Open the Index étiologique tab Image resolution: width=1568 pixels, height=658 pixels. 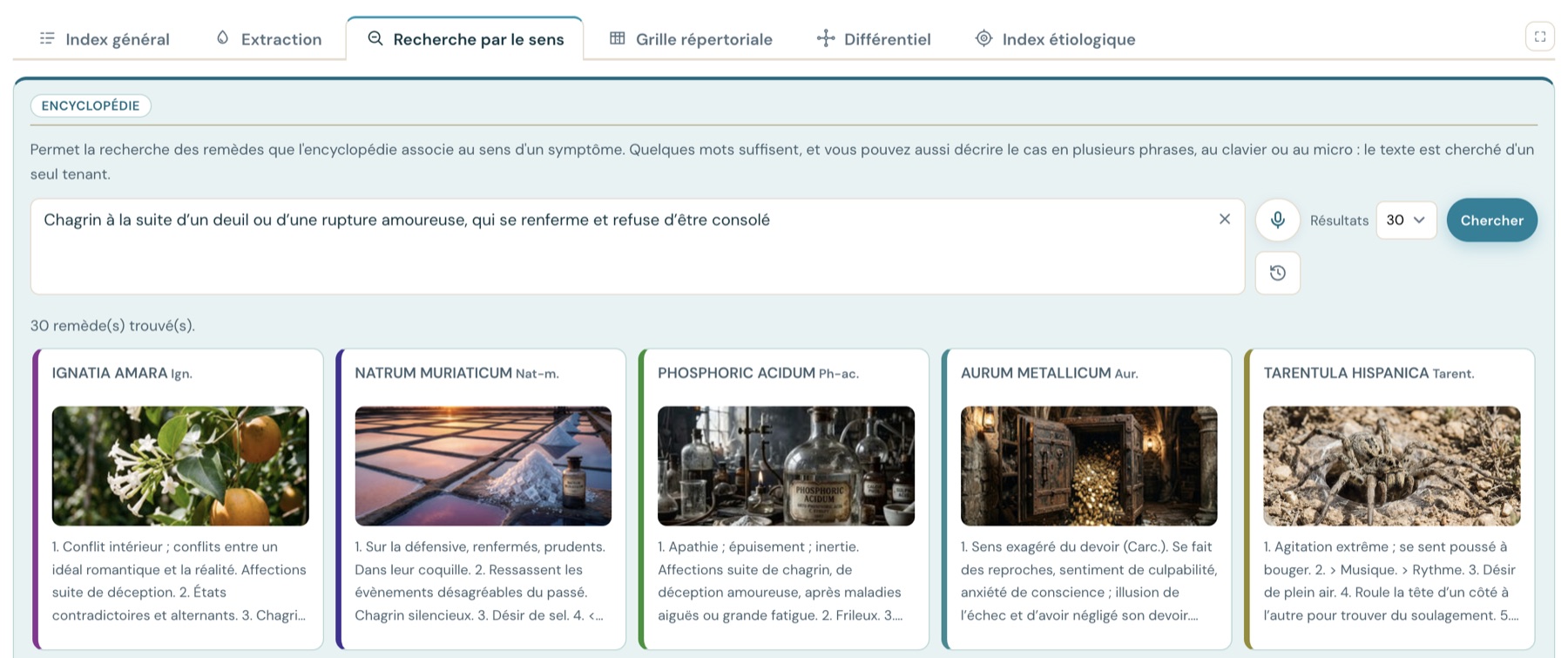[1055, 39]
